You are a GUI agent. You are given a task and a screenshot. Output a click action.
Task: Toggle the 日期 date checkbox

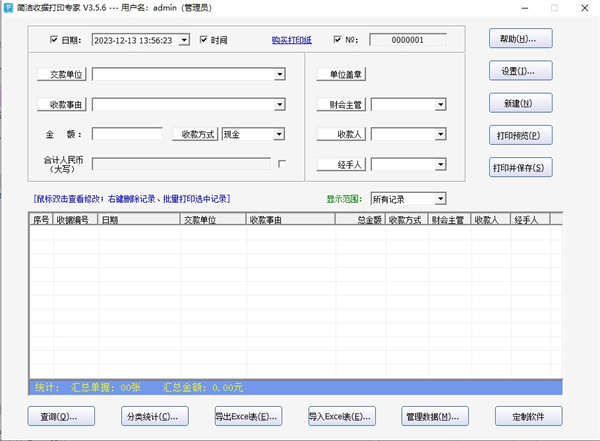[x=54, y=41]
